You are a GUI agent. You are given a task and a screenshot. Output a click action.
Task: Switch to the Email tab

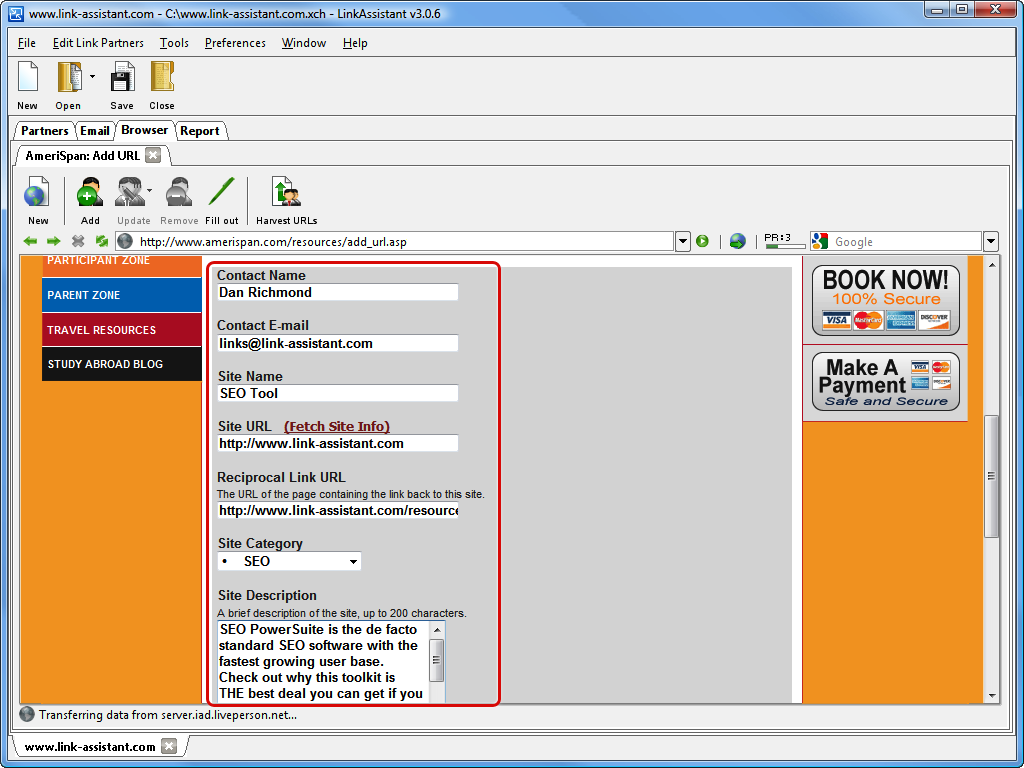[x=95, y=131]
